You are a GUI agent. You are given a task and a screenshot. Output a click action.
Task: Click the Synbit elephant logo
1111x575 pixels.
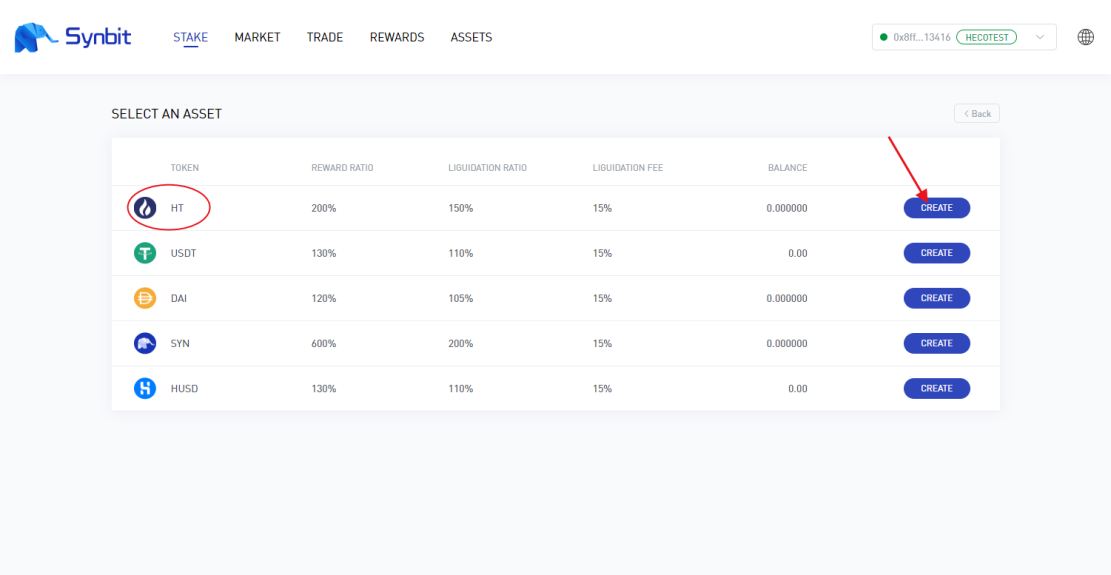35,38
